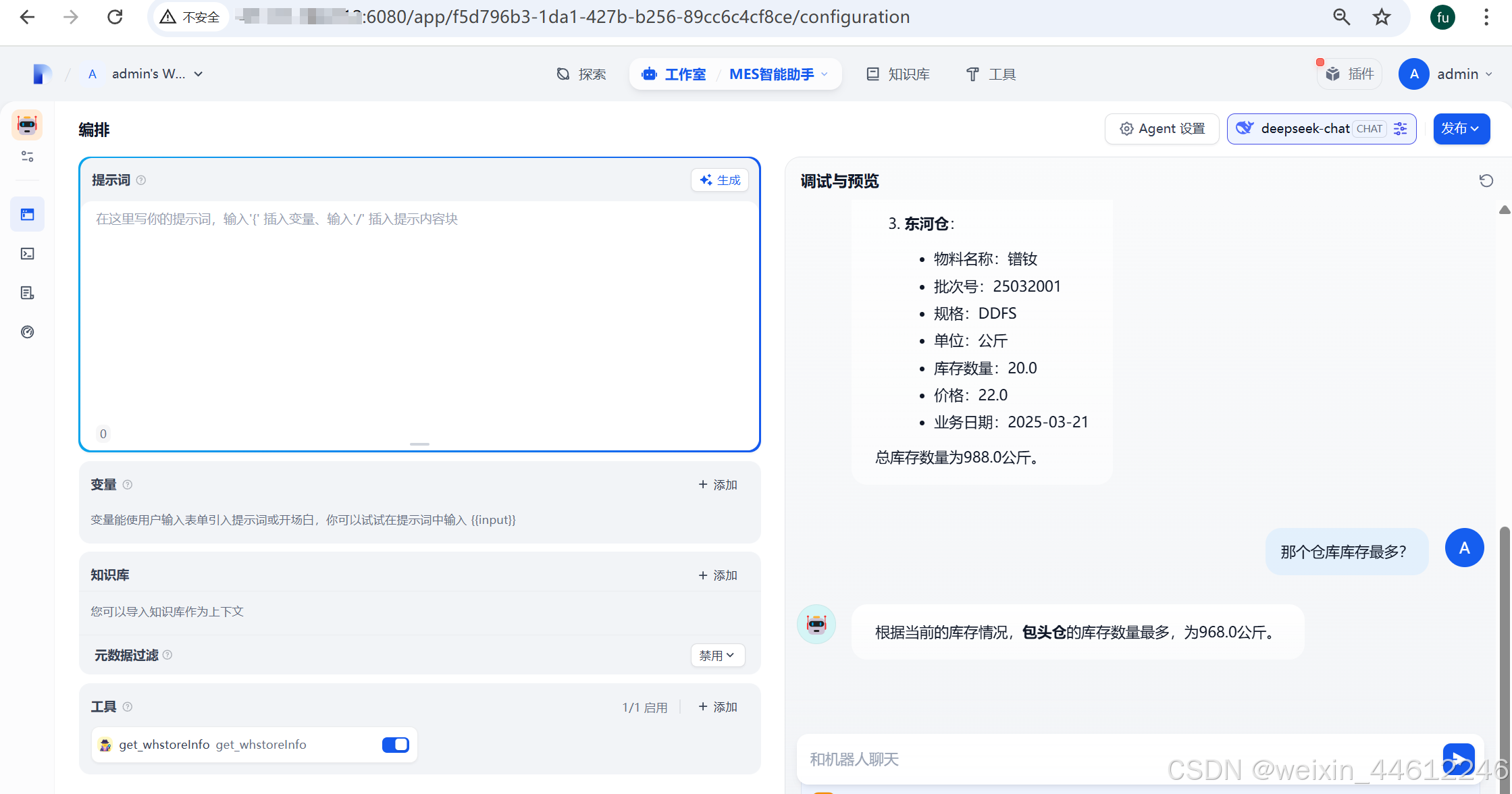Add a tool via 工具 添加

[718, 707]
